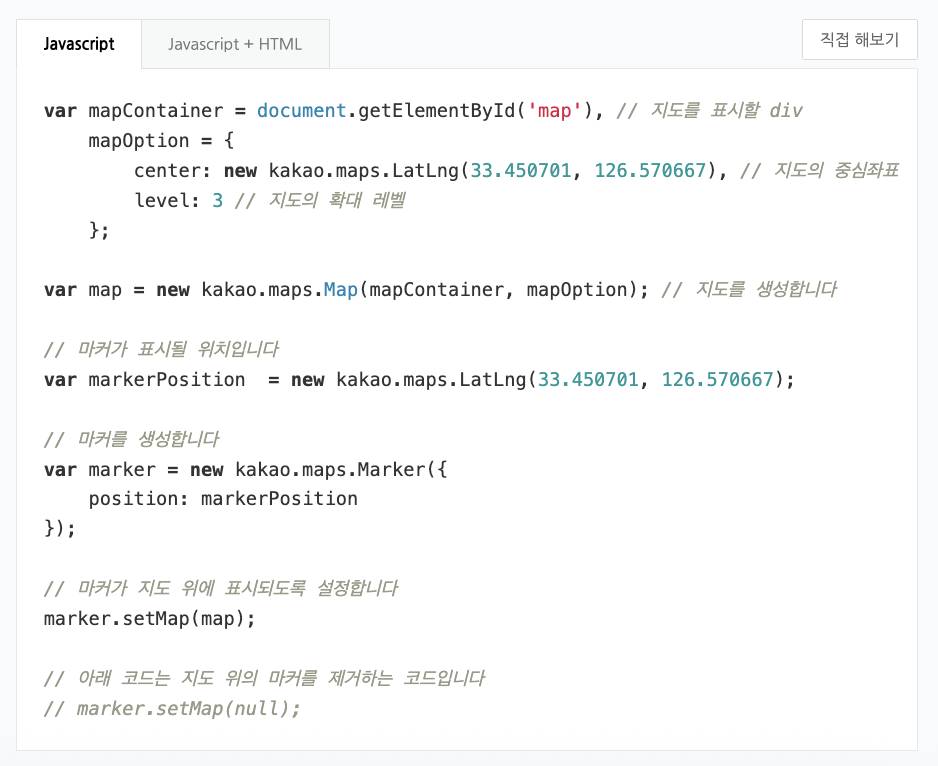
Task: Click 126.570667 in the markerPosition line
Action: click(x=718, y=379)
